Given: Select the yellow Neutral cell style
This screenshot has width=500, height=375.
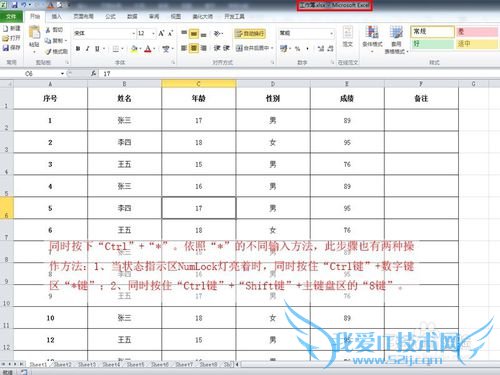Looking at the screenshot, I should [x=478, y=44].
